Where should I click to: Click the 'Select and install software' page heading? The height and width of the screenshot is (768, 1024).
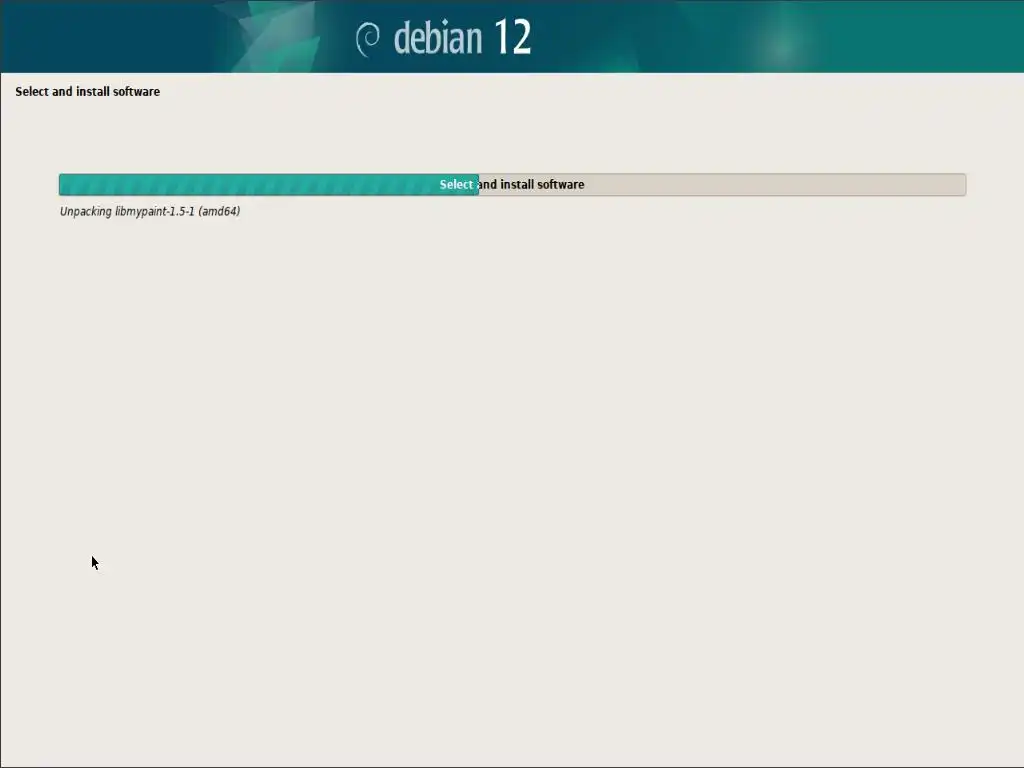click(88, 91)
